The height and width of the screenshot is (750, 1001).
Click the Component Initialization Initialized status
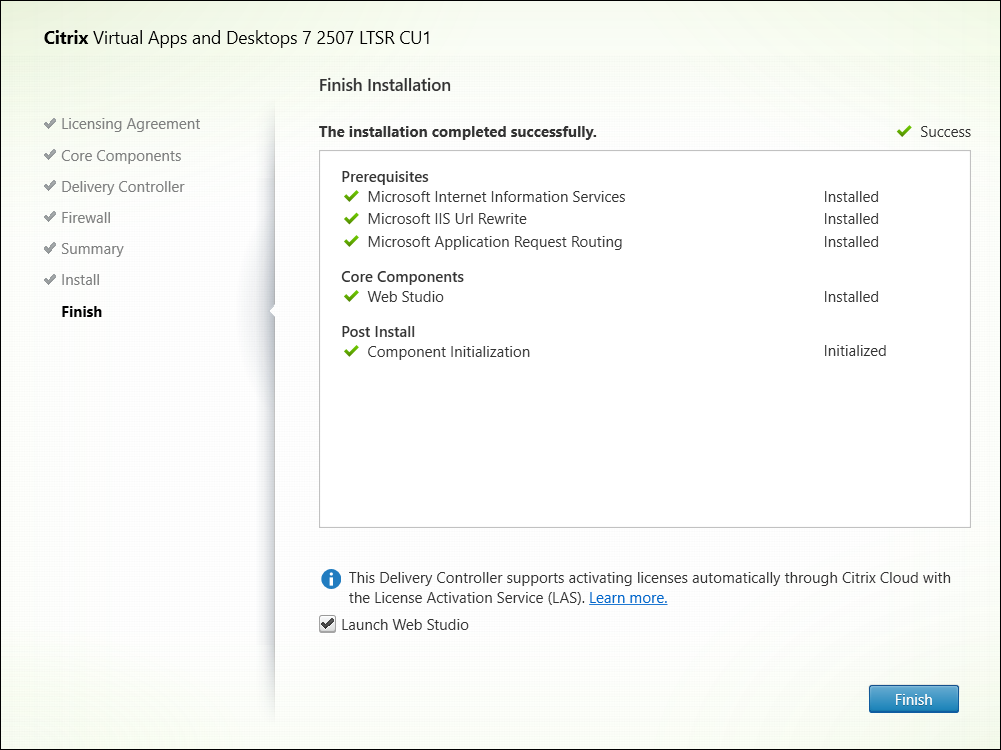point(855,351)
